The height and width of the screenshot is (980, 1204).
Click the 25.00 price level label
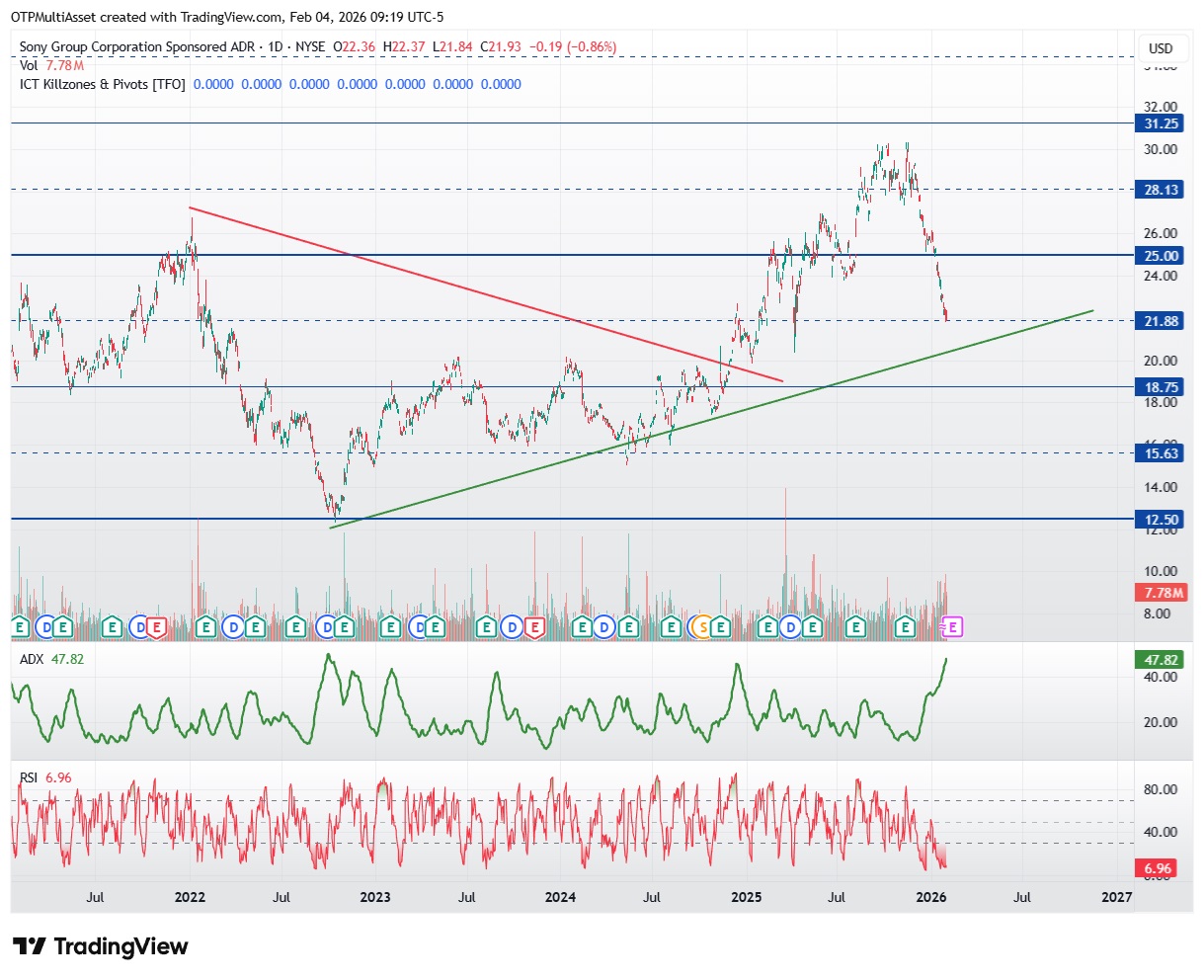tap(1161, 256)
